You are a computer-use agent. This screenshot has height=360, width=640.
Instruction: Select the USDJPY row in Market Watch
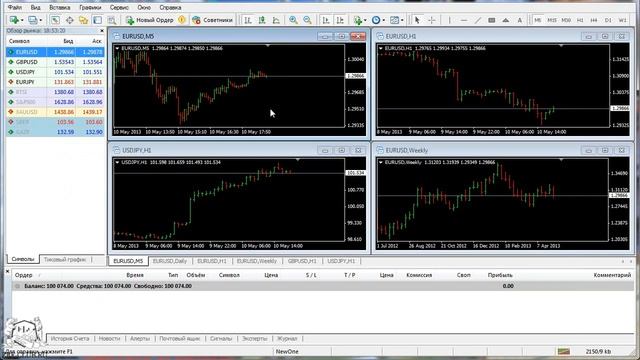click(x=55, y=72)
